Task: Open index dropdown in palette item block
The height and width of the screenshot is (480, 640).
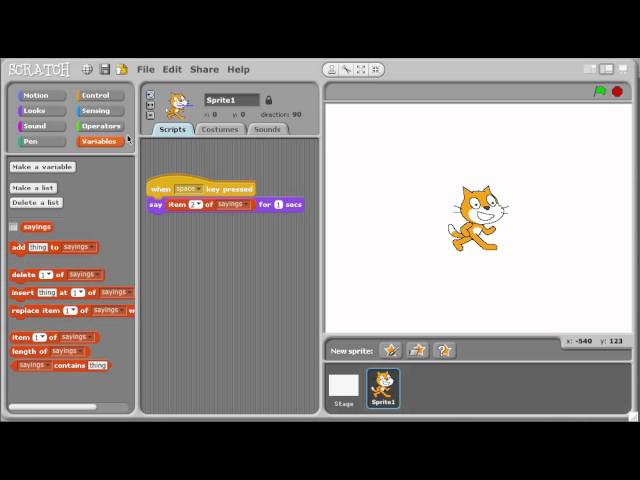Action: 40,337
